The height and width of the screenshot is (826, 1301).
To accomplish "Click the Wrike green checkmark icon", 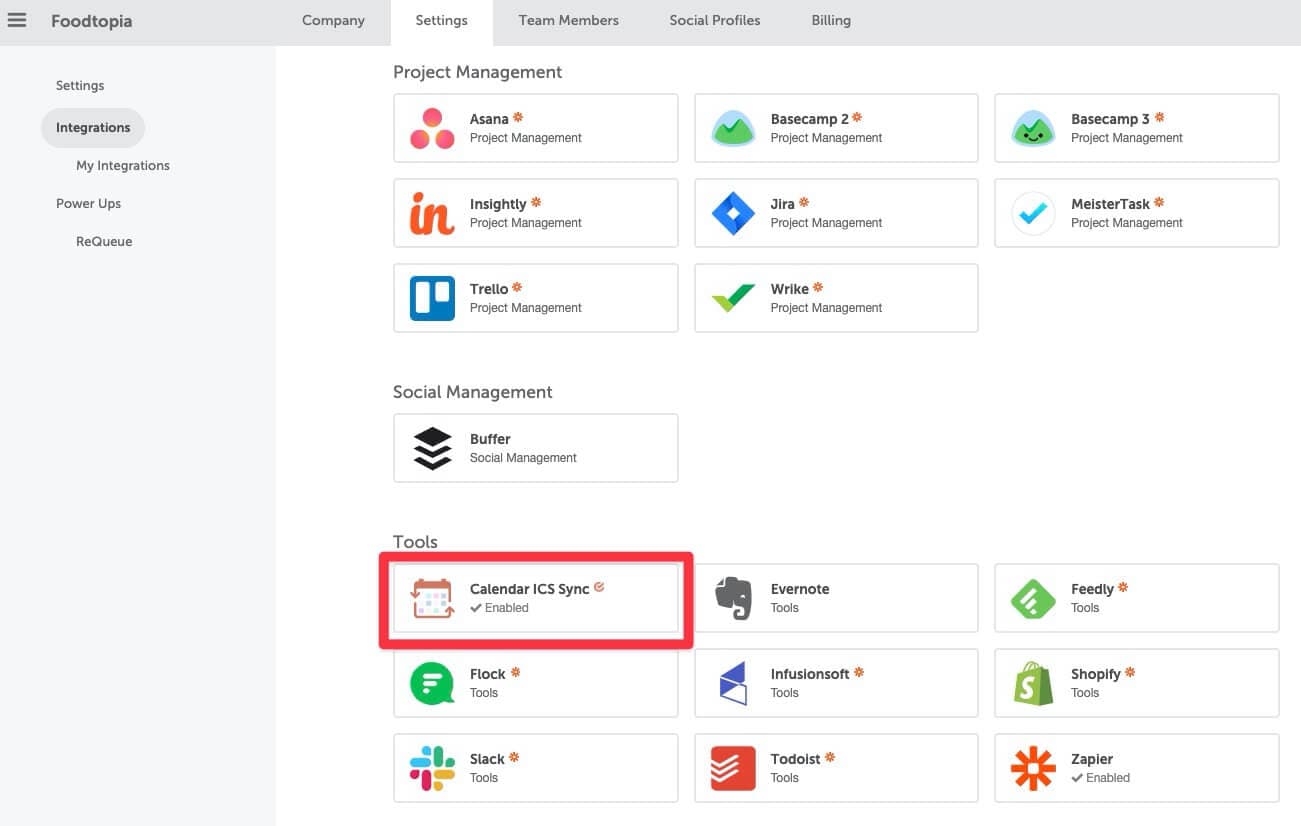I will coord(733,298).
